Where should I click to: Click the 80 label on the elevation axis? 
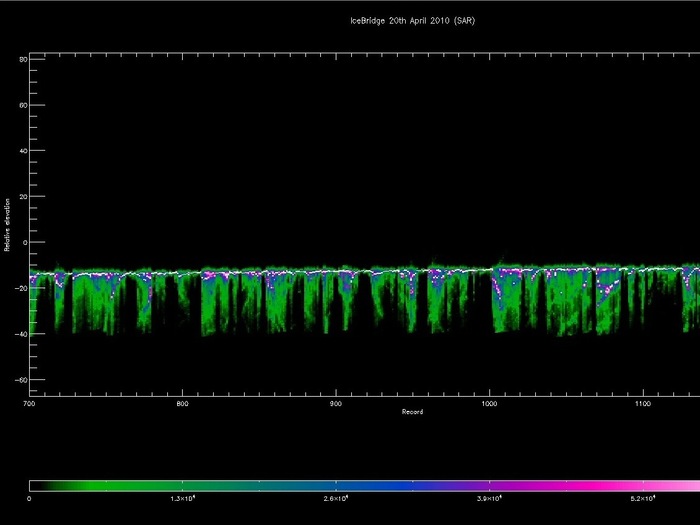click(x=22, y=59)
